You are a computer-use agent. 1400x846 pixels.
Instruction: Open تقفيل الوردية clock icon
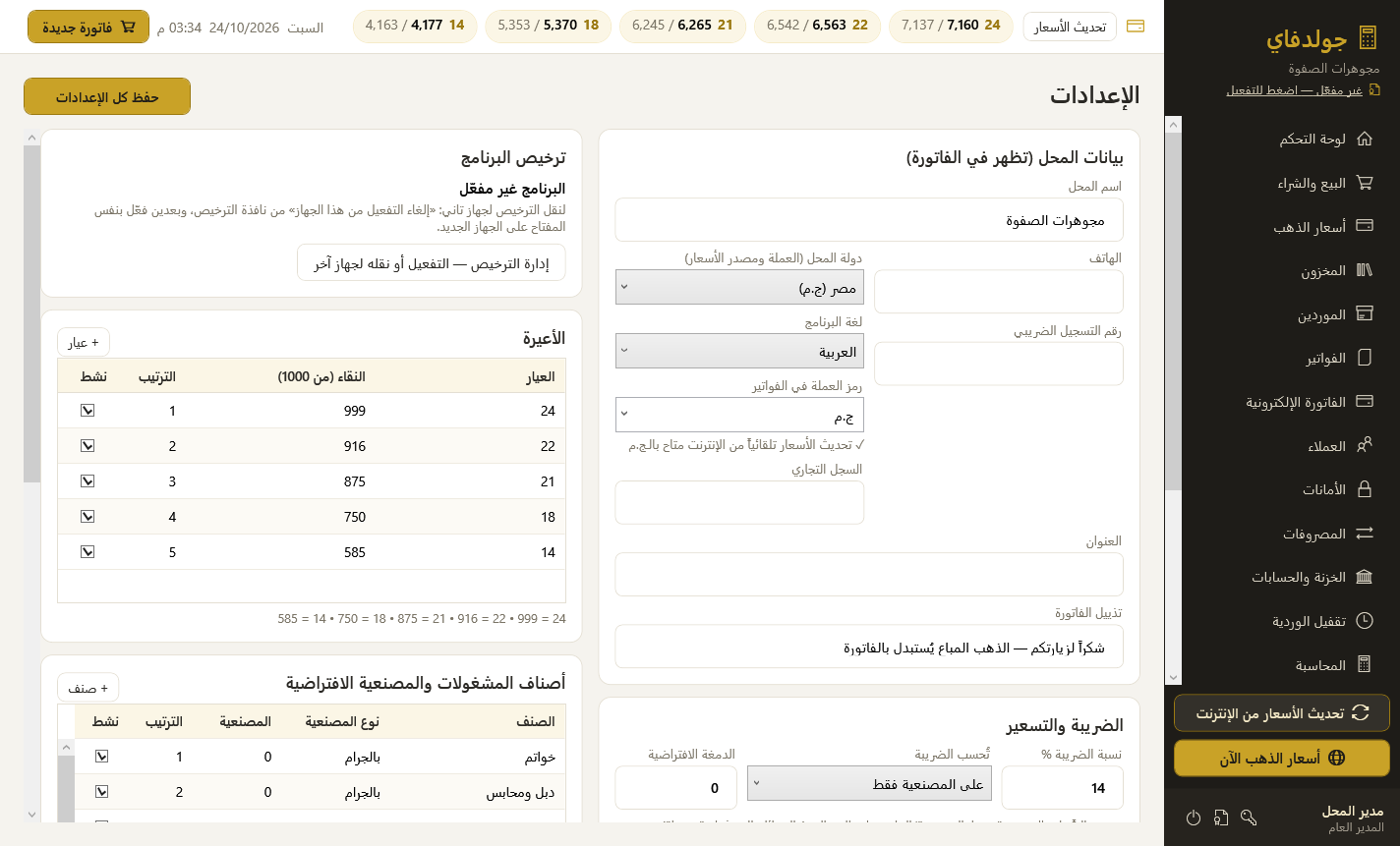(1364, 621)
